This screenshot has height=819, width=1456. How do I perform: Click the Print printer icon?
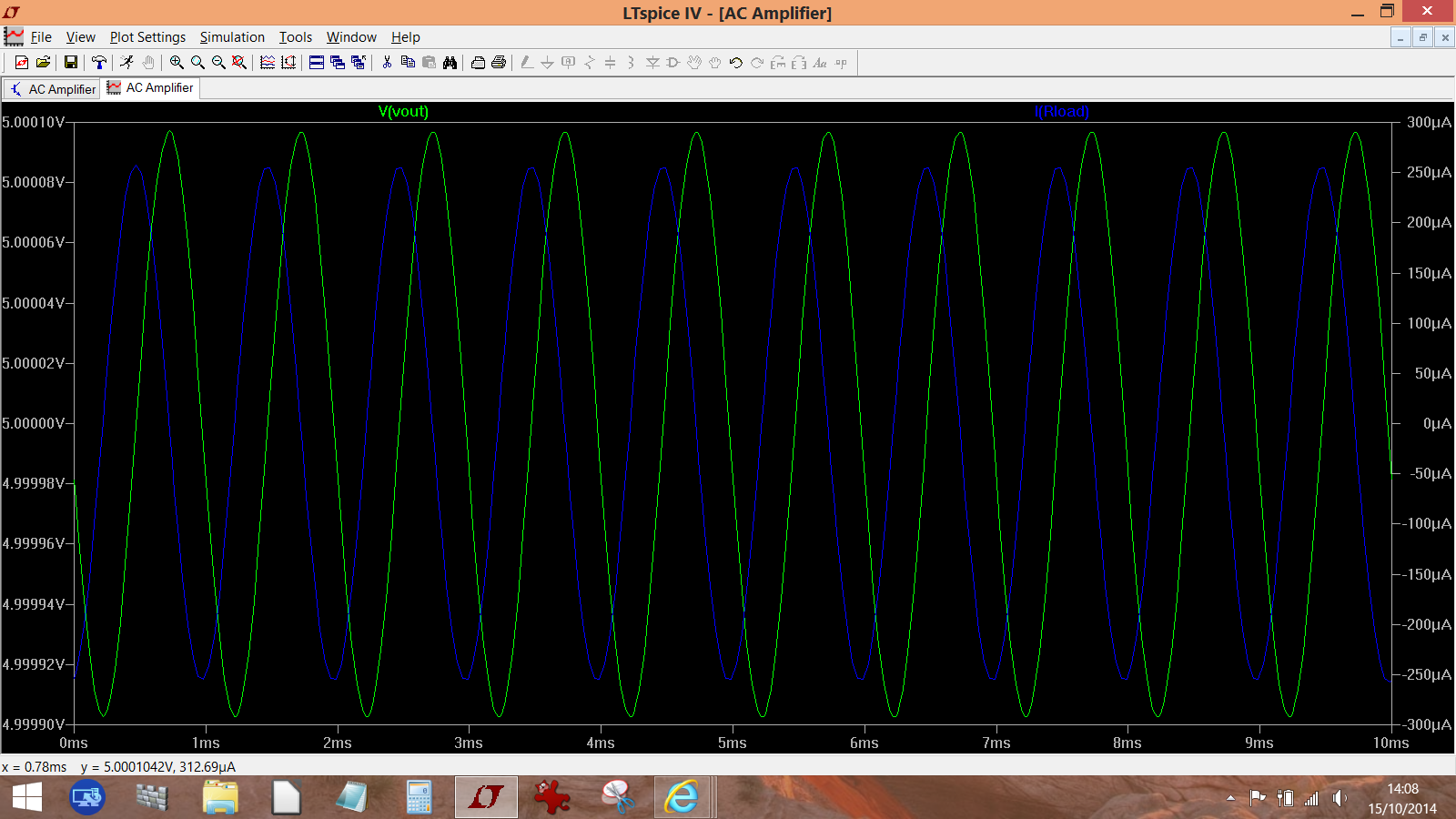point(499,63)
